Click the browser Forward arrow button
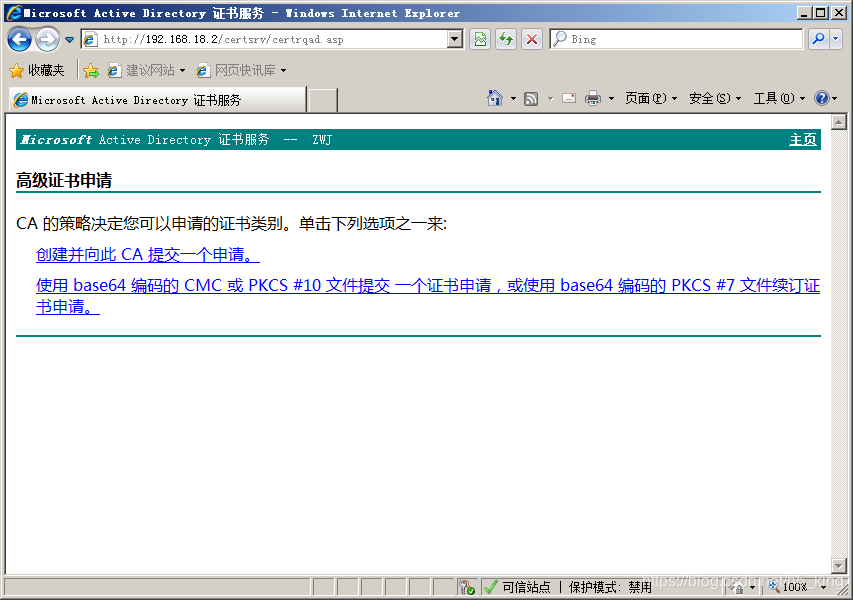853x600 pixels. click(x=48, y=39)
